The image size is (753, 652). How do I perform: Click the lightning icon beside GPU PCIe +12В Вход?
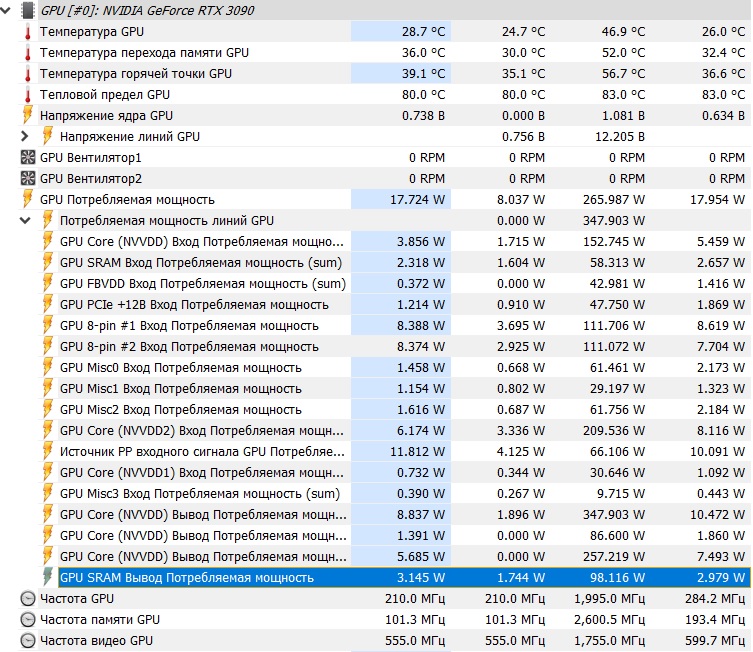point(48,304)
